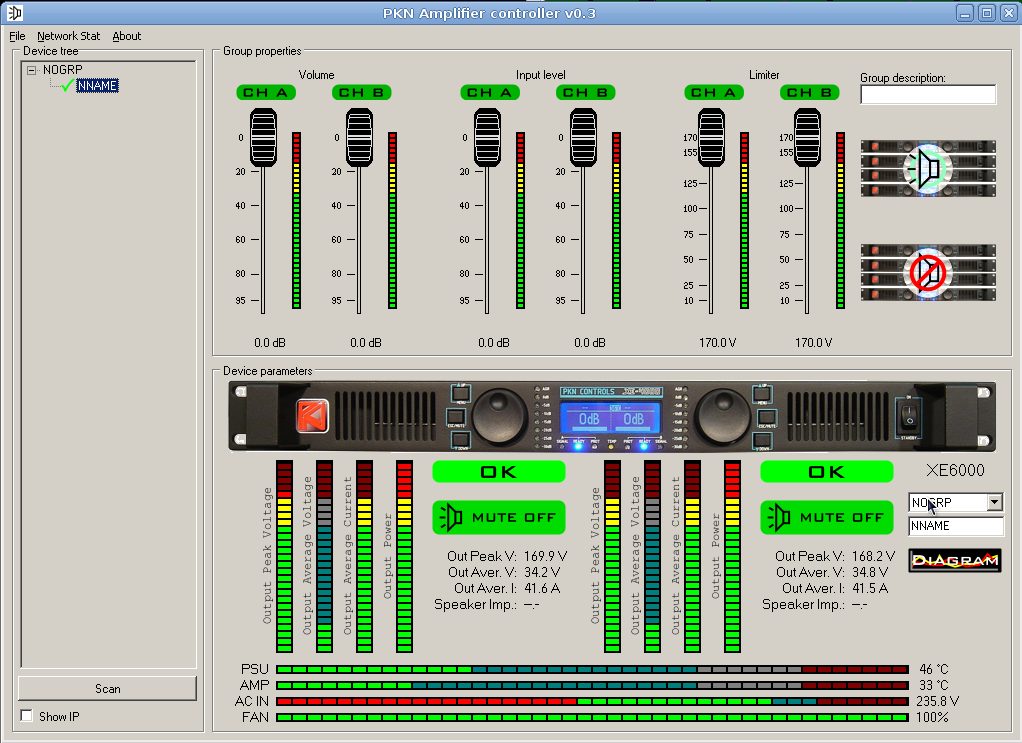Click the left UP/MENU button on amplifier
The width and height of the screenshot is (1022, 743).
(x=461, y=392)
